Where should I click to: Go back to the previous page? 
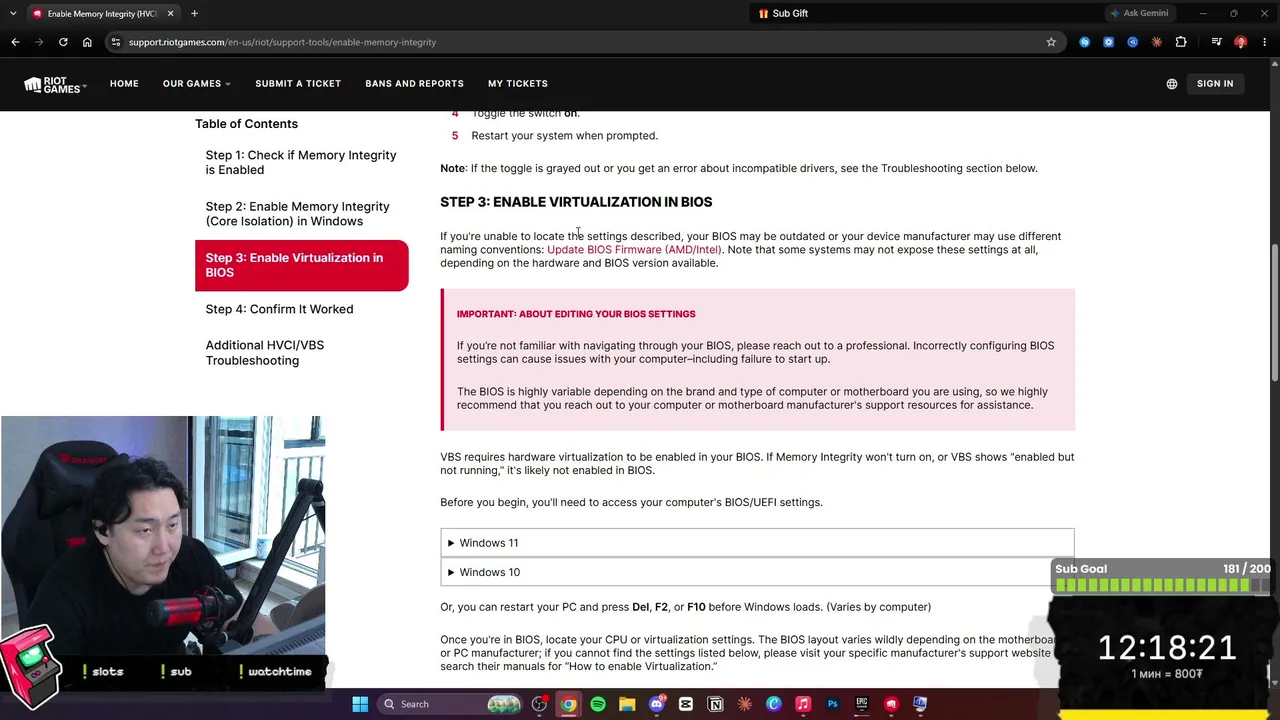point(15,42)
